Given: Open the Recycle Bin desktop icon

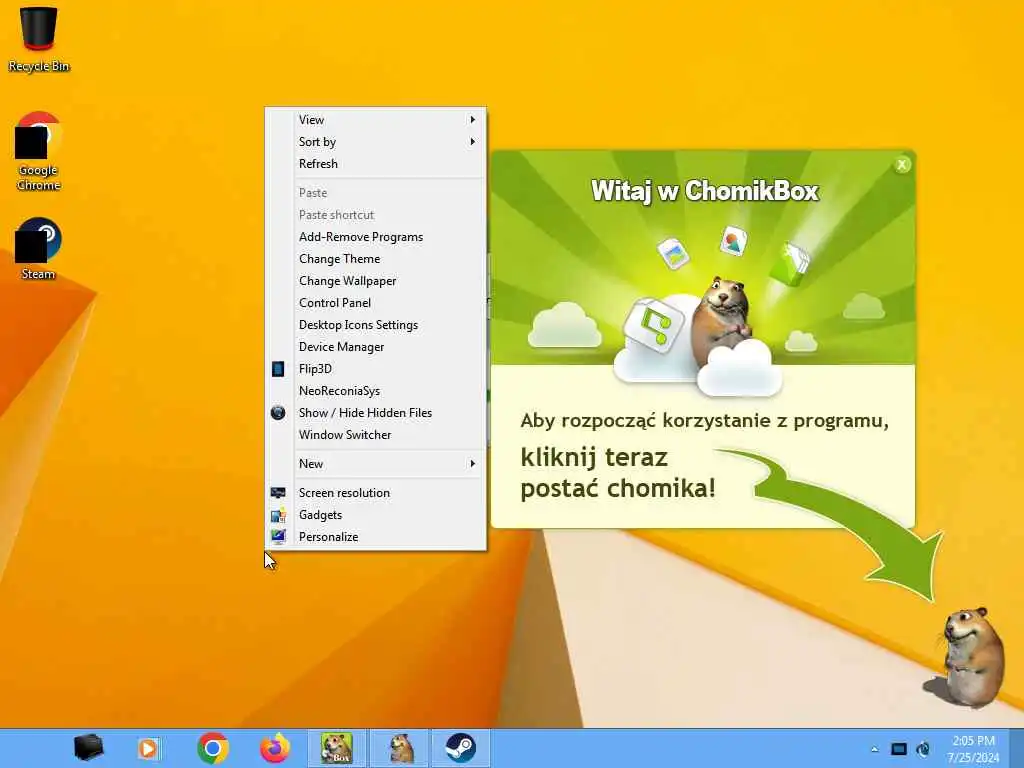Looking at the screenshot, I should [x=39, y=38].
